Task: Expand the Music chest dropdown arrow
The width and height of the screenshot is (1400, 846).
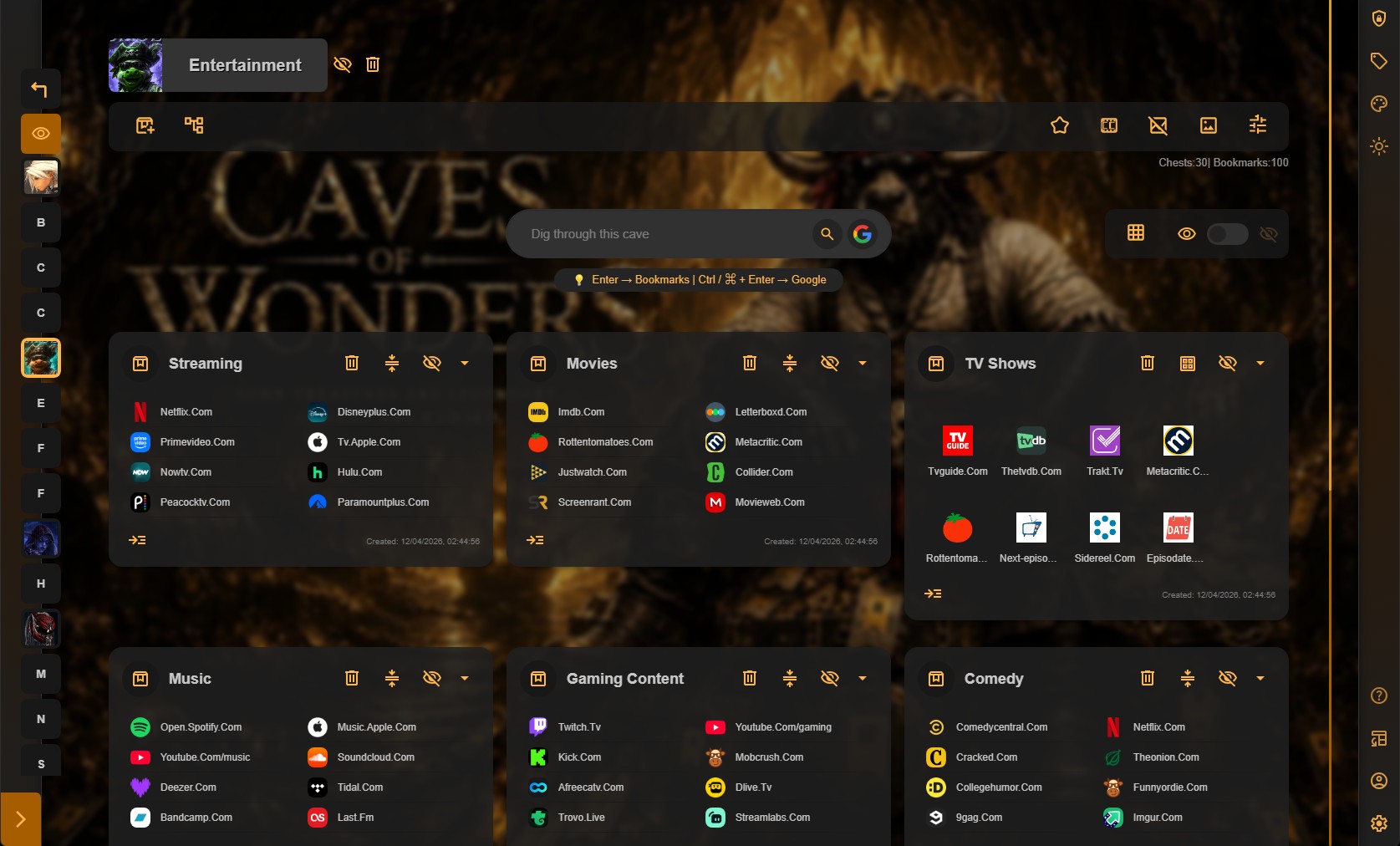Action: (465, 678)
